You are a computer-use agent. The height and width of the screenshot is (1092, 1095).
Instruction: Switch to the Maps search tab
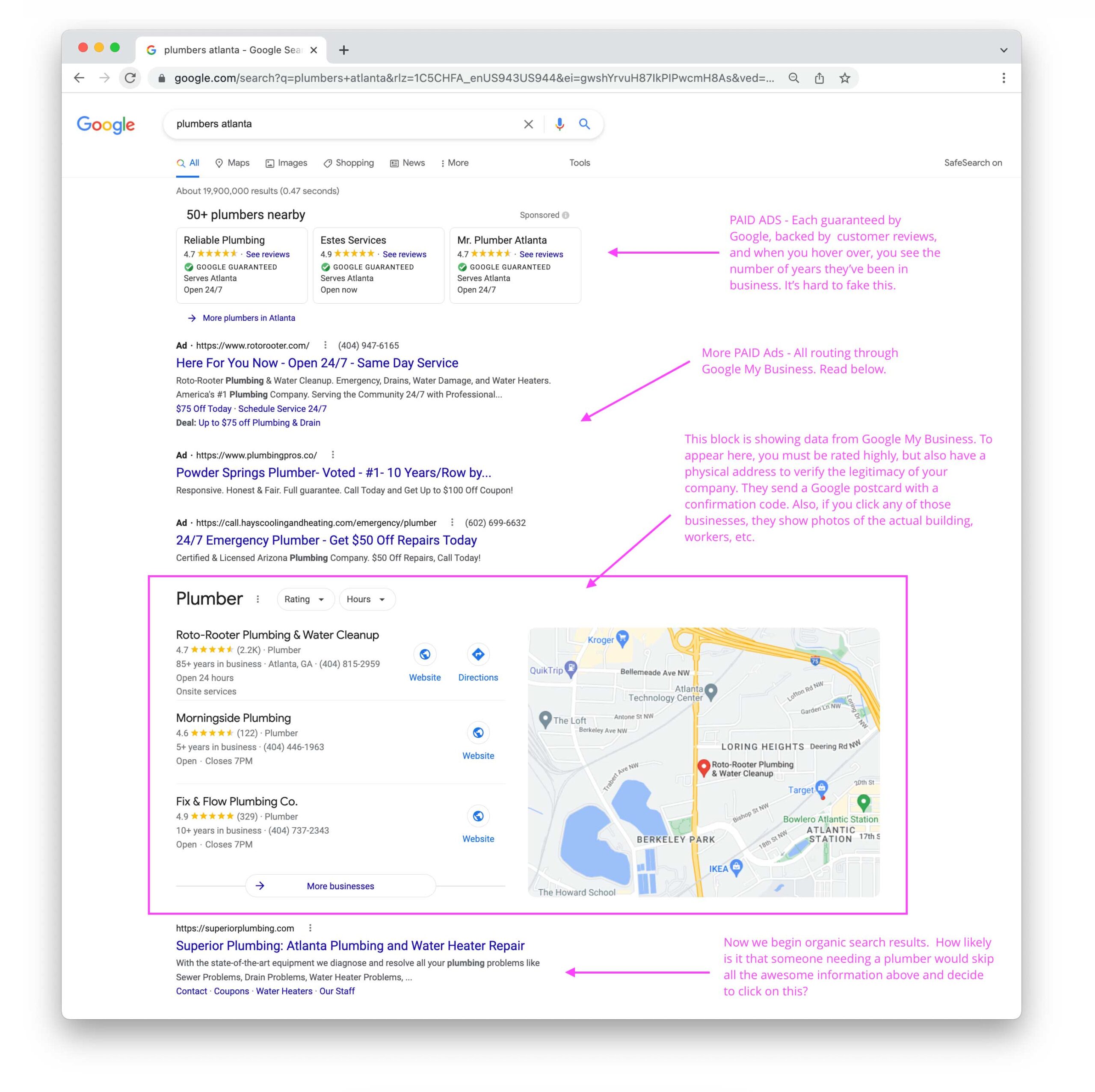pyautogui.click(x=232, y=163)
